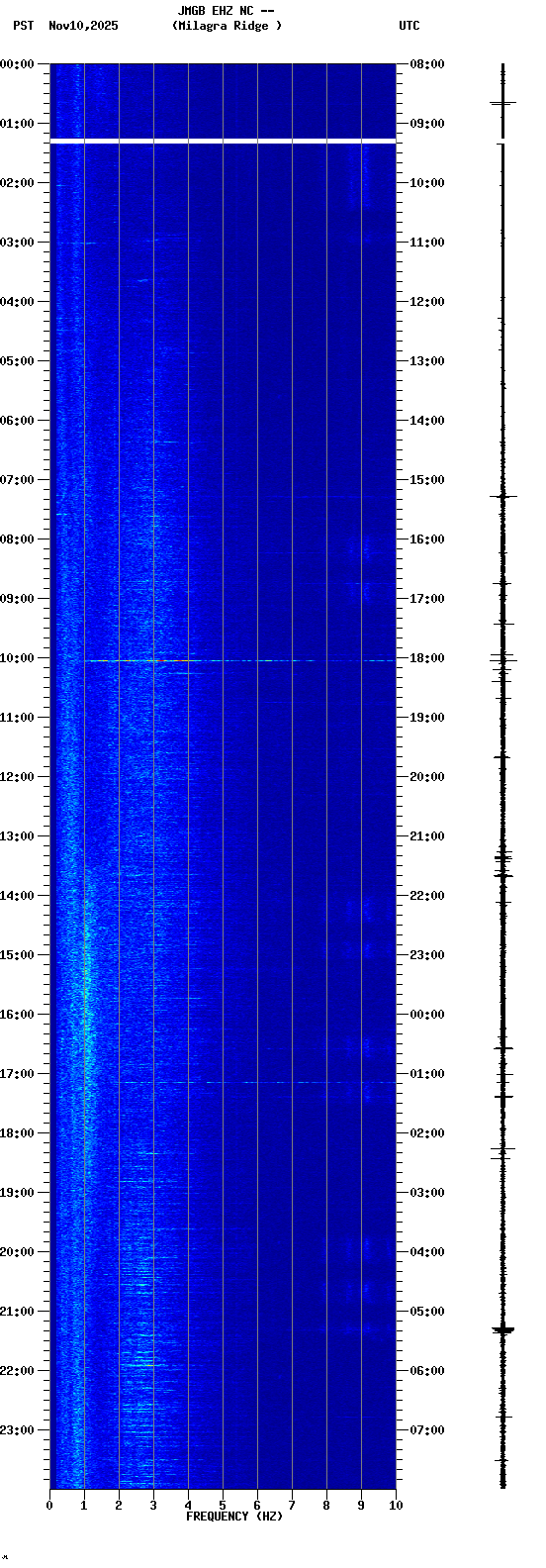Click the '15:00' PST time label
This screenshot has width=546, height=1568.
click(x=18, y=955)
